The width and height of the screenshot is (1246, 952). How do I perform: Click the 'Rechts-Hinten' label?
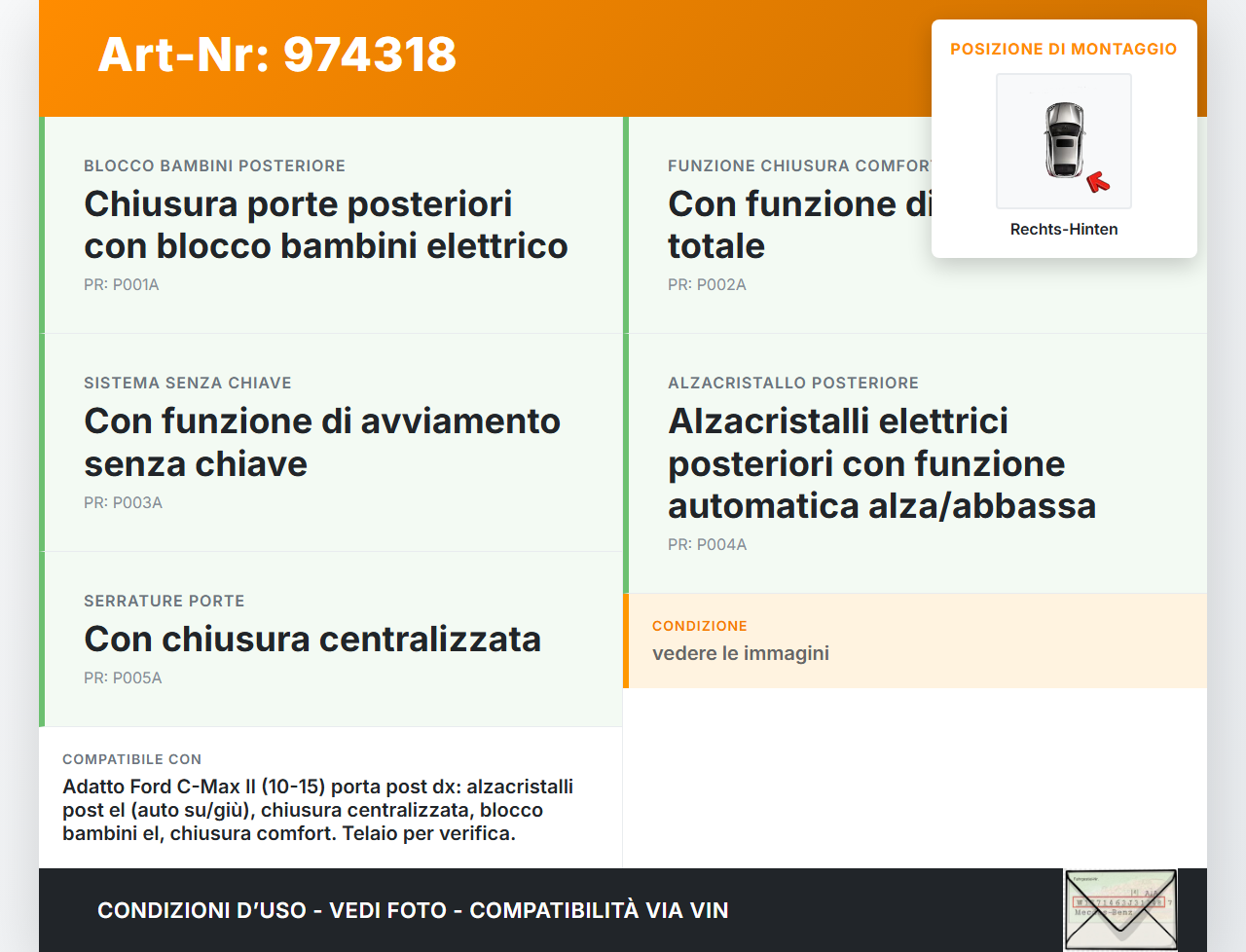[1063, 229]
